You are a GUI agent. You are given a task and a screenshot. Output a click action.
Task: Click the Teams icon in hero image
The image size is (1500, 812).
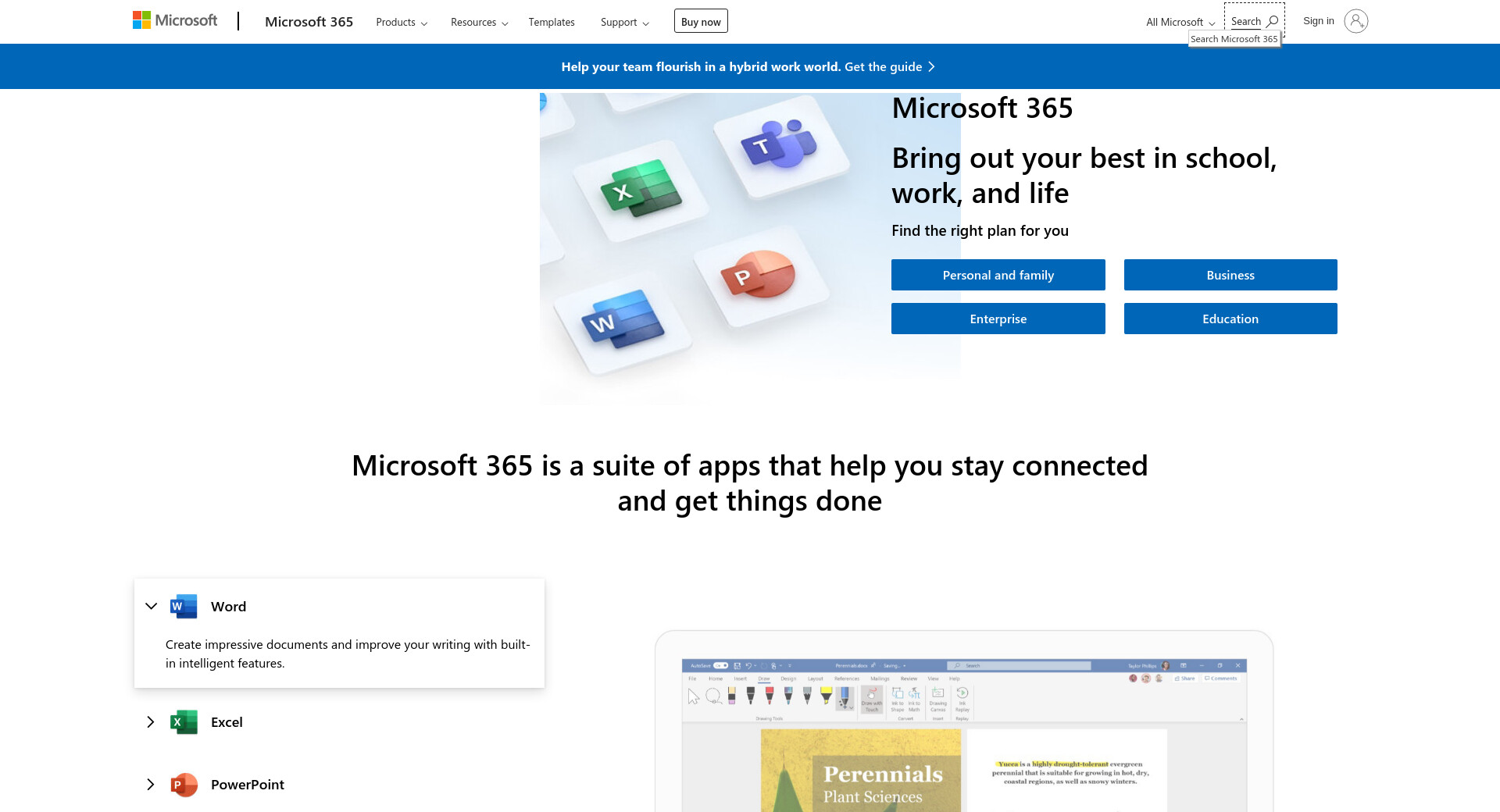[779, 144]
